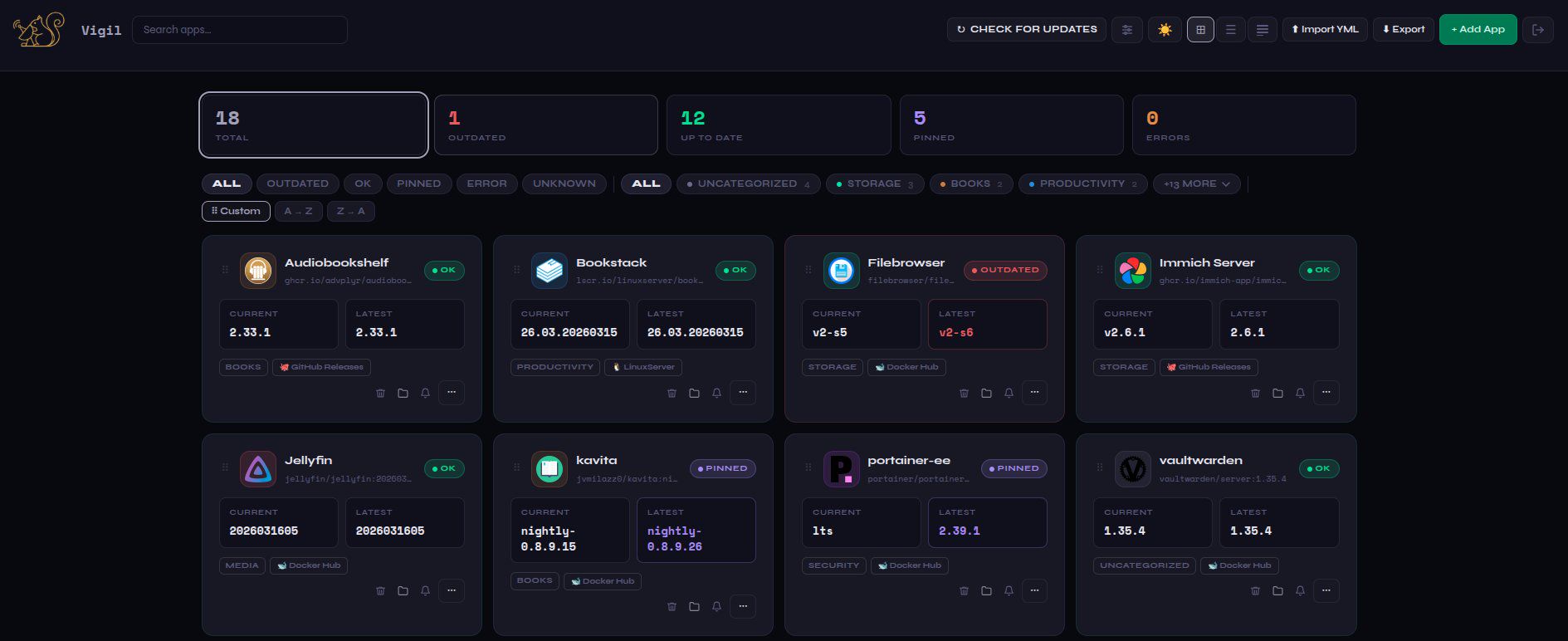Switch to compact list view layout
1568x641 pixels.
[1262, 30]
